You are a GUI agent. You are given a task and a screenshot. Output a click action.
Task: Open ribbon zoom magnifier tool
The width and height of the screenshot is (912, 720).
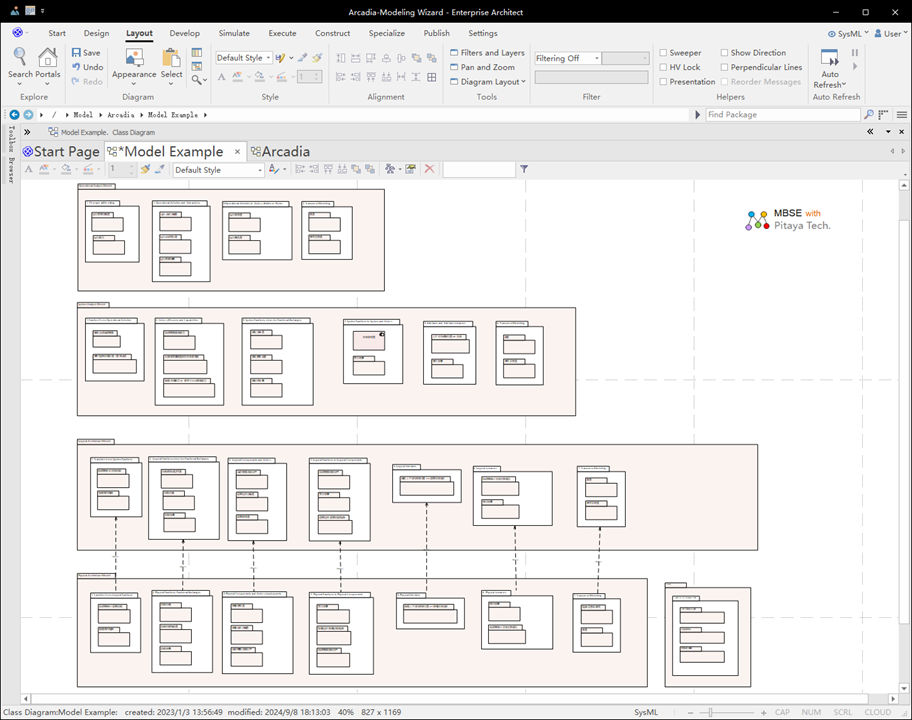(197, 80)
